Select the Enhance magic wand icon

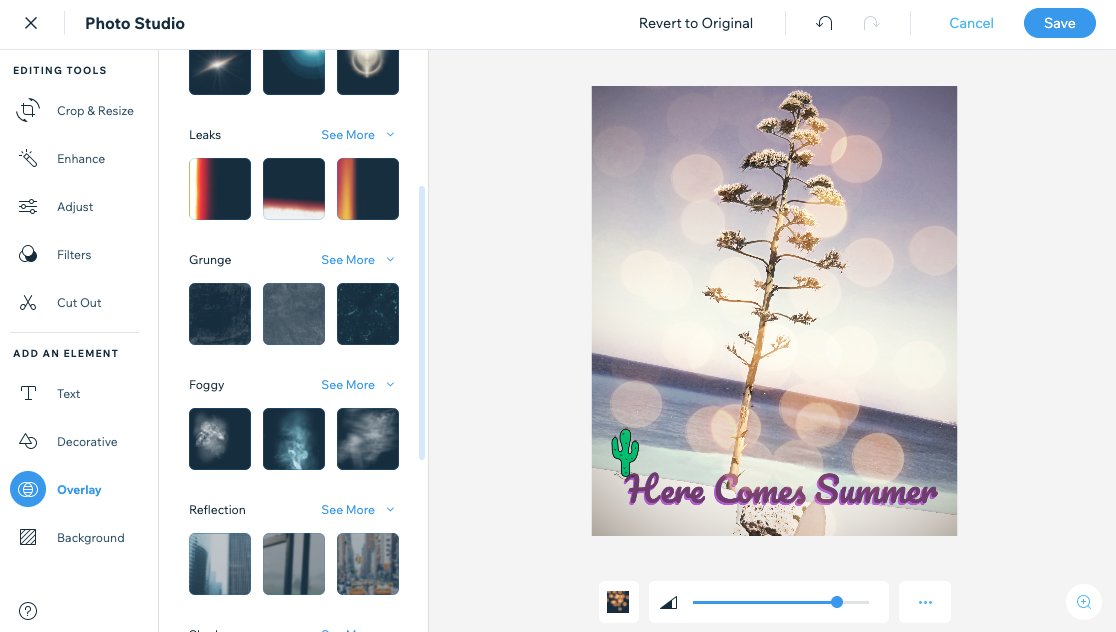point(28,158)
